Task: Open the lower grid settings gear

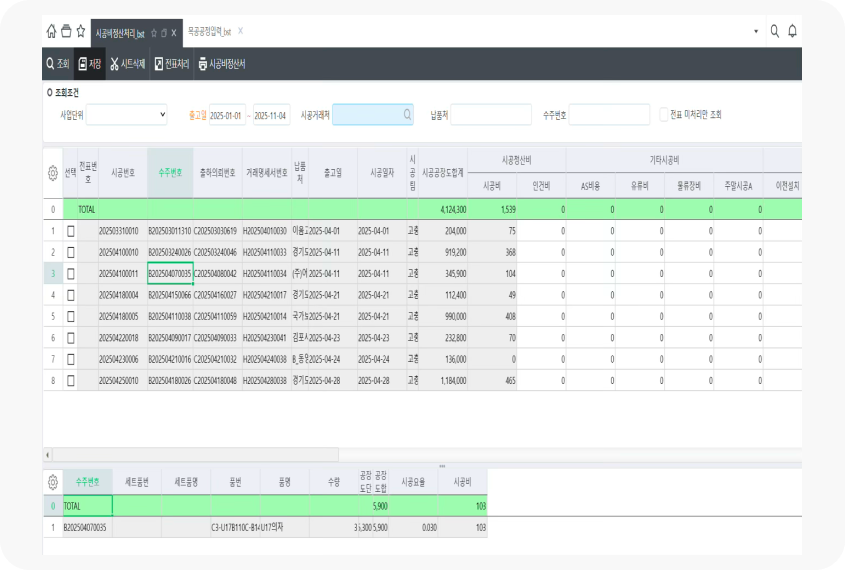Action: point(52,481)
